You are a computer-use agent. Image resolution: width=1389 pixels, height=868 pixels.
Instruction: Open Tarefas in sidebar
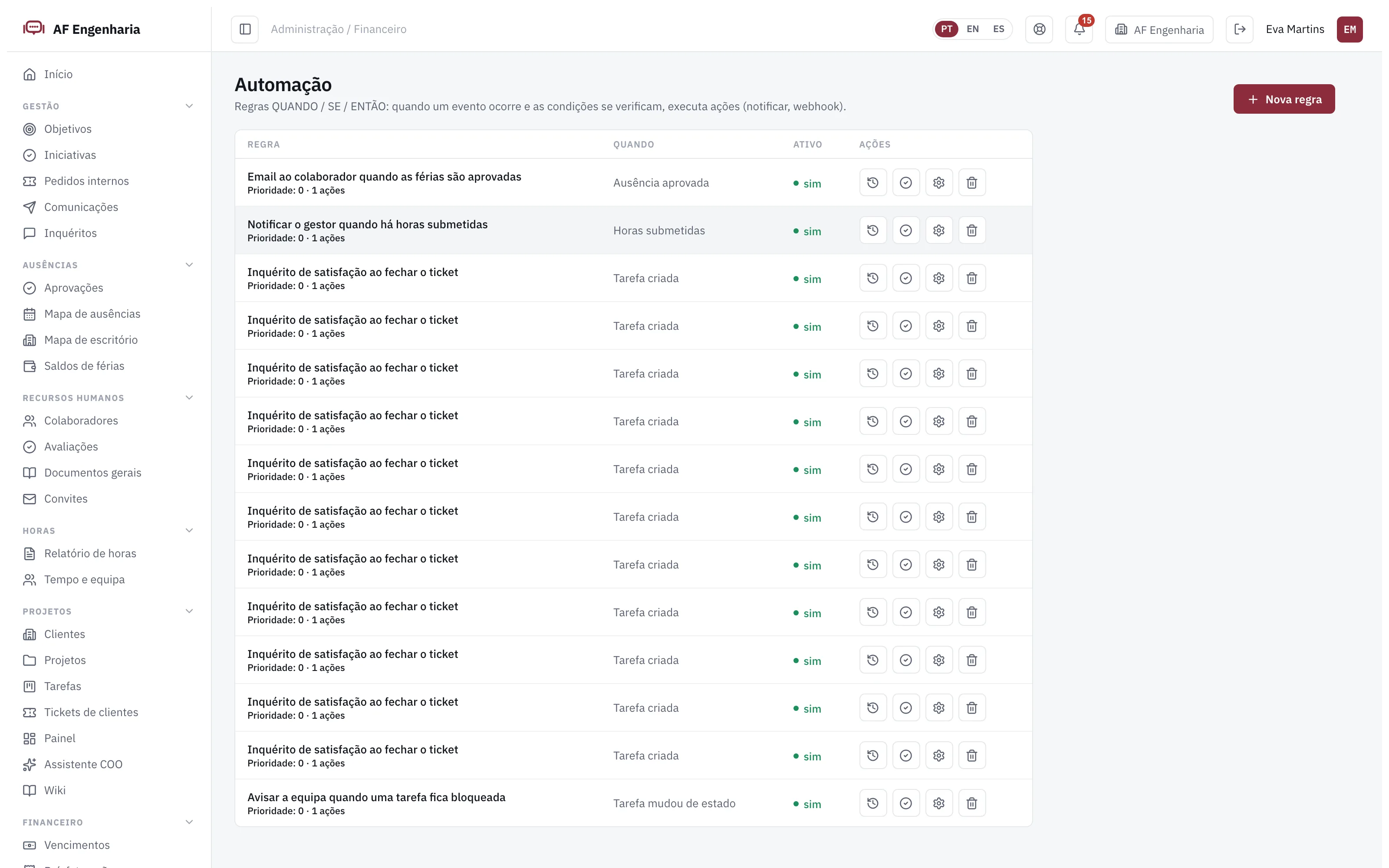pos(109,686)
